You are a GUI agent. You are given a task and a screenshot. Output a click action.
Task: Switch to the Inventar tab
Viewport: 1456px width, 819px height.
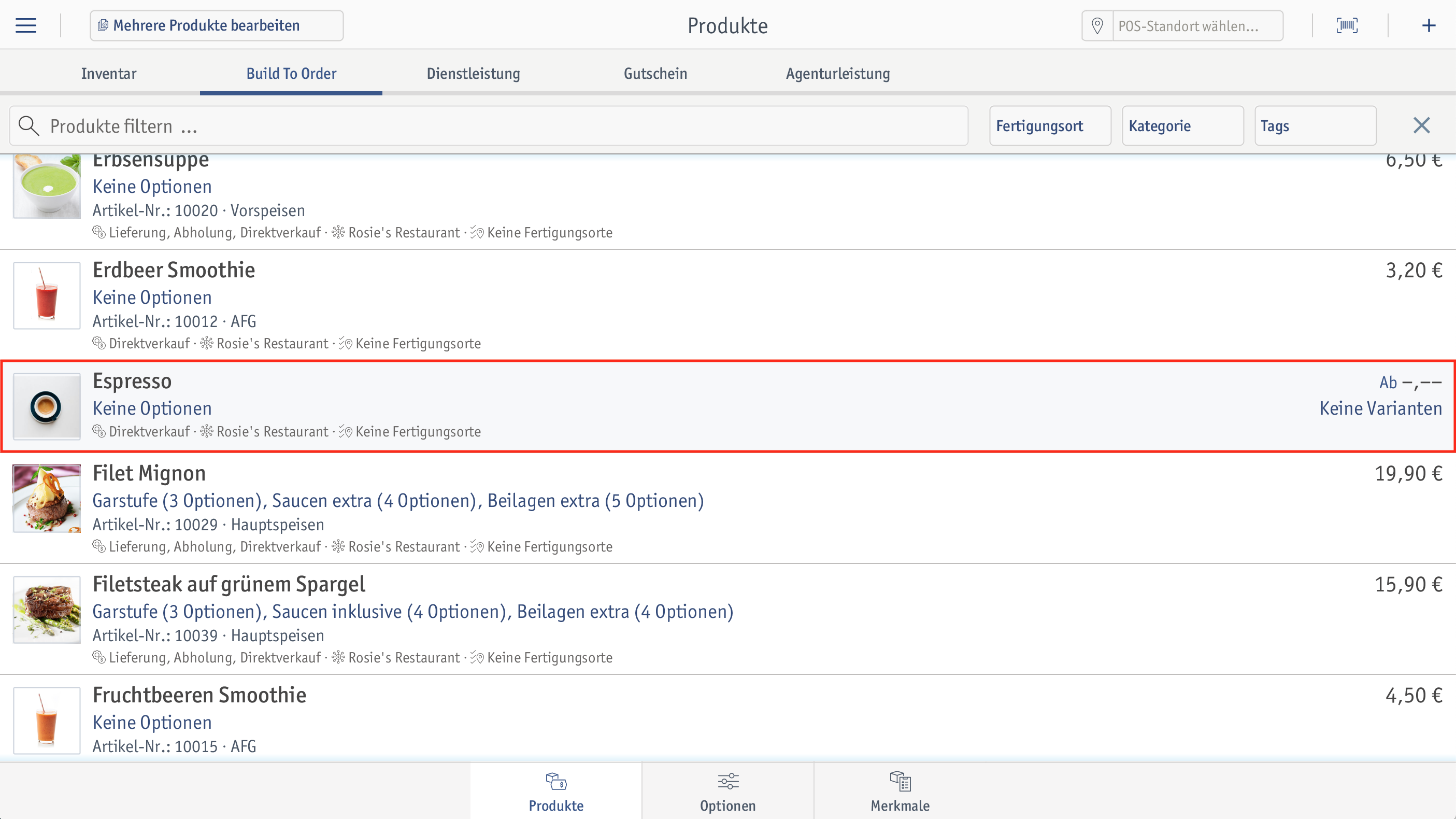tap(108, 74)
